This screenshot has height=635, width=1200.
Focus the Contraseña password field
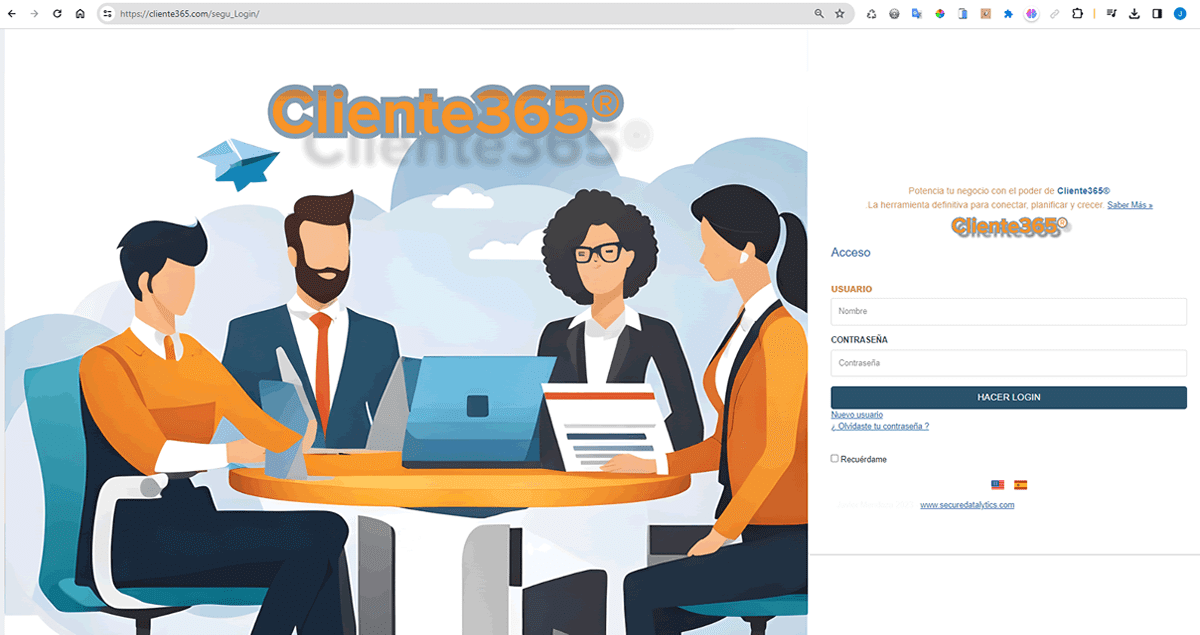click(x=1009, y=363)
